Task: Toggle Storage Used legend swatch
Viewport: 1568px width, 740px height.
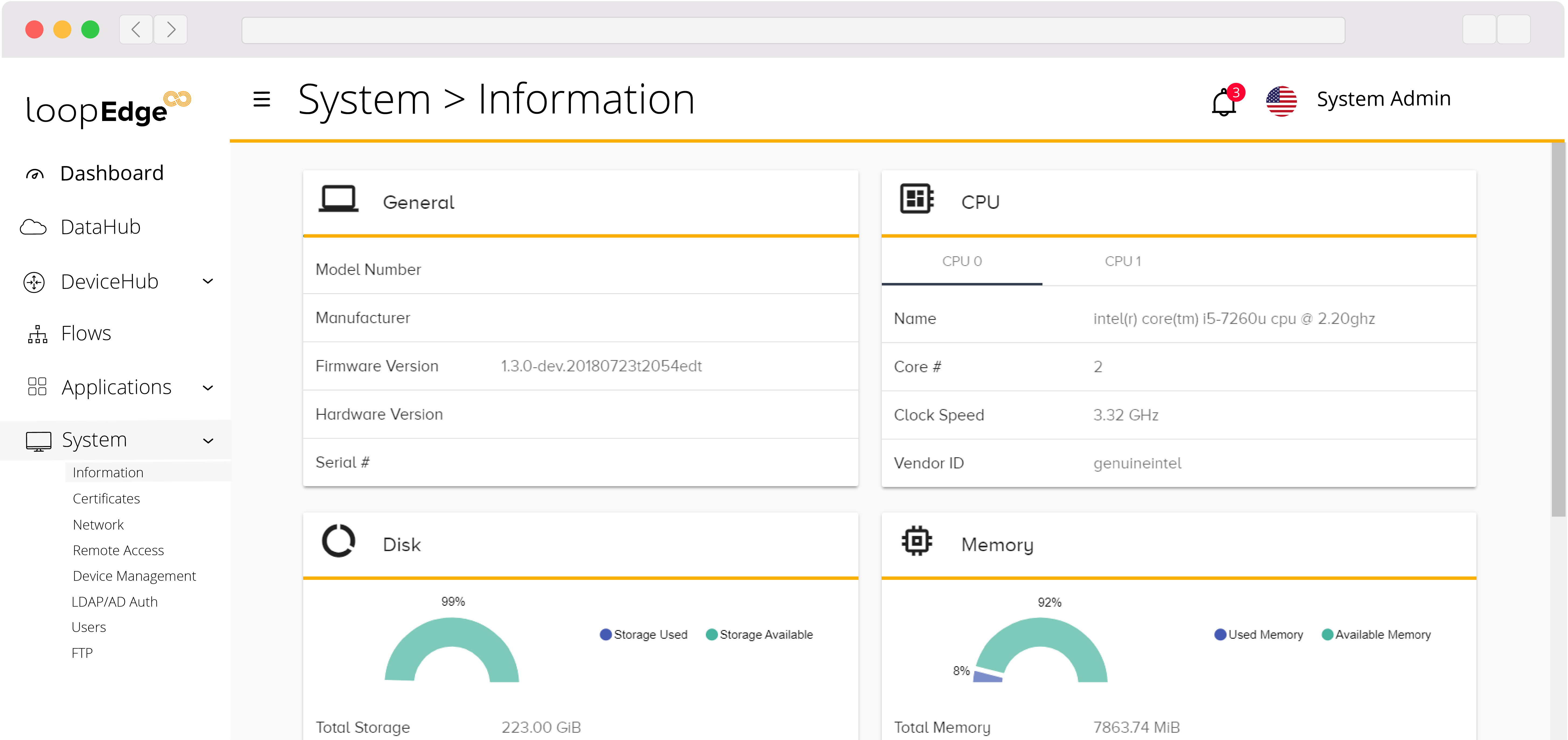Action: click(606, 635)
